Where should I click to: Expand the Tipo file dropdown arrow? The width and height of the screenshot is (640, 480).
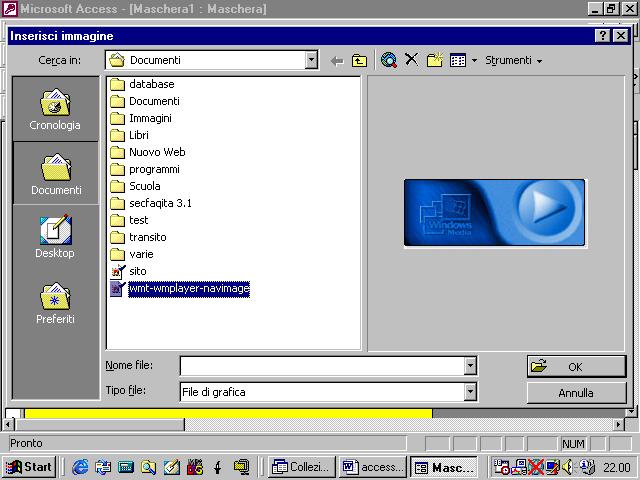coord(470,392)
